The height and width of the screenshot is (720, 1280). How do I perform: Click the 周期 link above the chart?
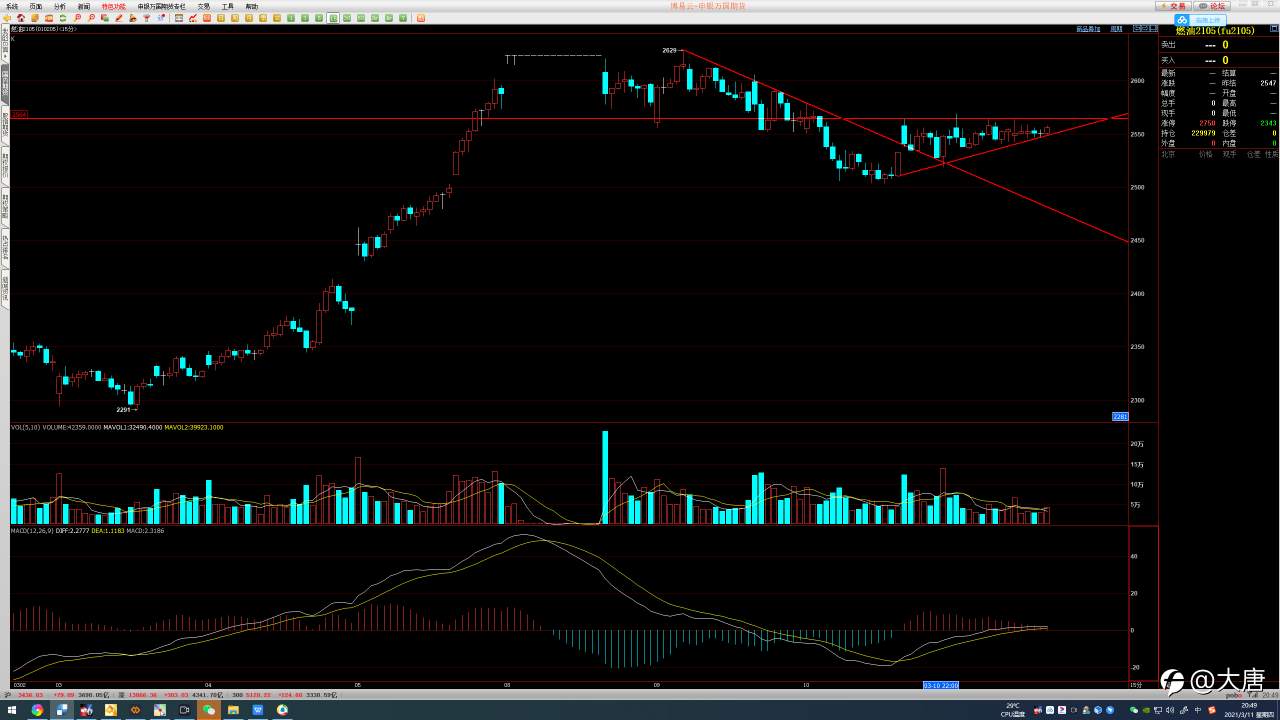pyautogui.click(x=1116, y=29)
